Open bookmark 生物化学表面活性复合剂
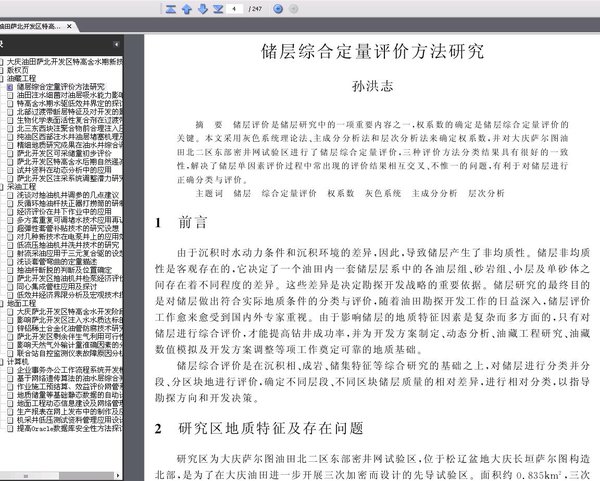The height and width of the screenshot is (481, 600). tap(70, 120)
